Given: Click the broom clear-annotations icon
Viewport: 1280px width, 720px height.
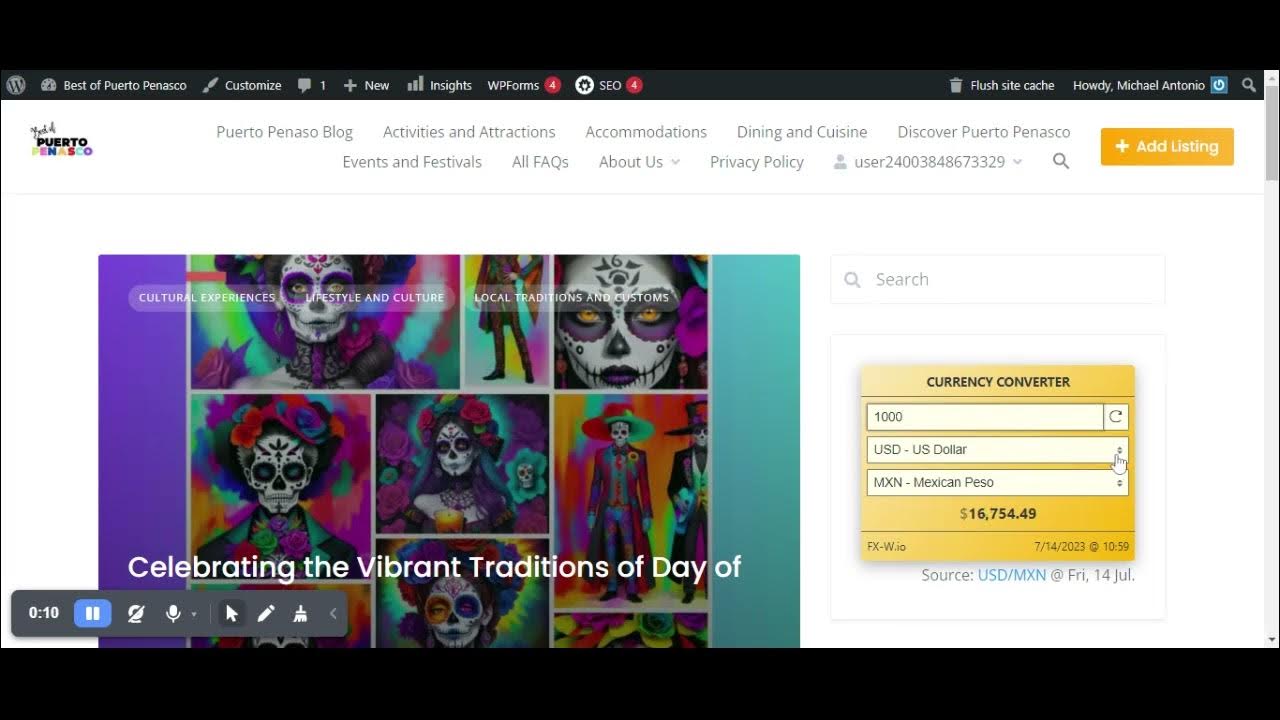Looking at the screenshot, I should [x=300, y=613].
